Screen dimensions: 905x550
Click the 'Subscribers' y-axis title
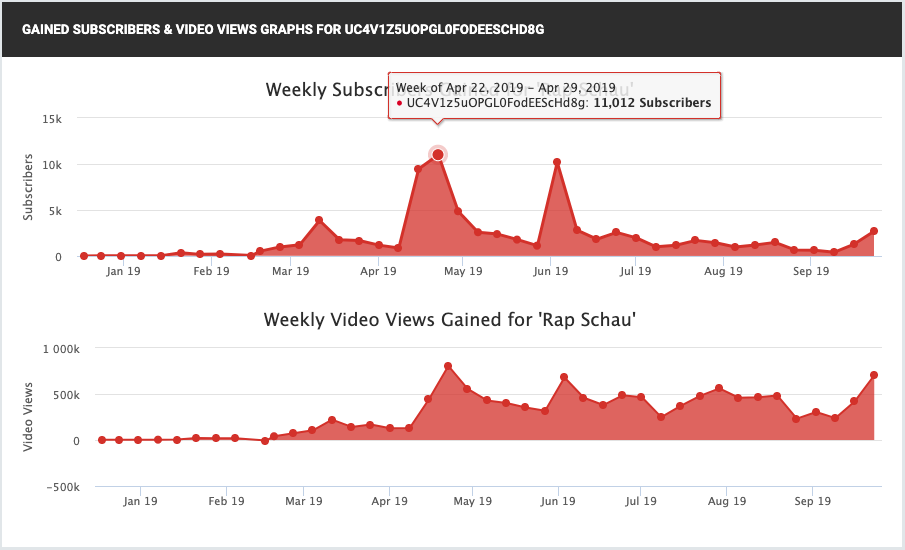pyautogui.click(x=28, y=187)
